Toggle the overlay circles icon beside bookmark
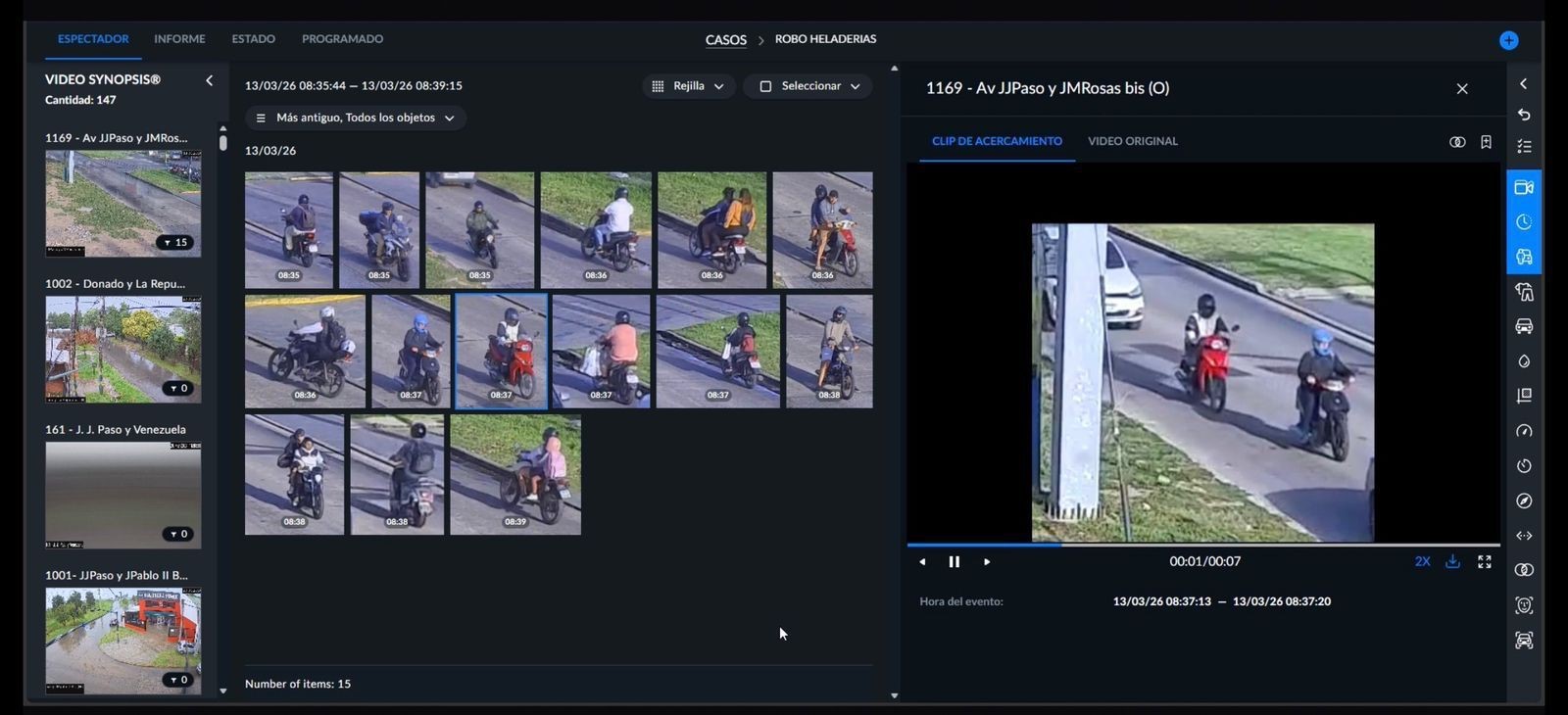Viewport: 1568px width, 715px height. click(x=1457, y=142)
